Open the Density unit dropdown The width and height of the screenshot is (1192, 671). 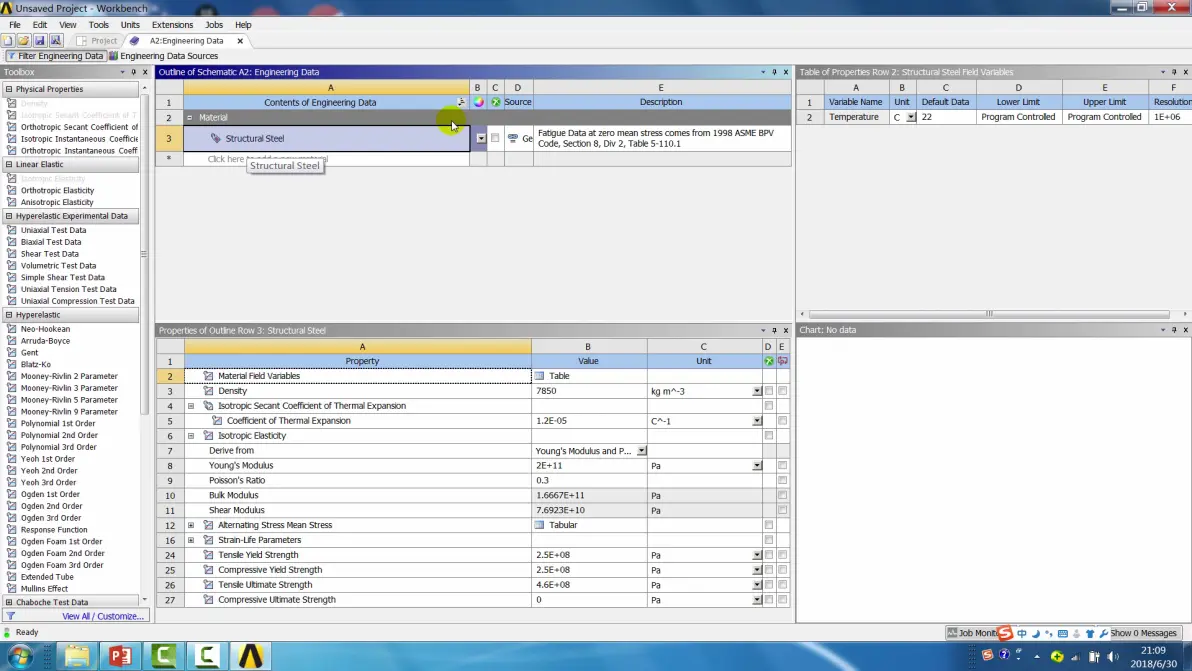click(x=756, y=391)
